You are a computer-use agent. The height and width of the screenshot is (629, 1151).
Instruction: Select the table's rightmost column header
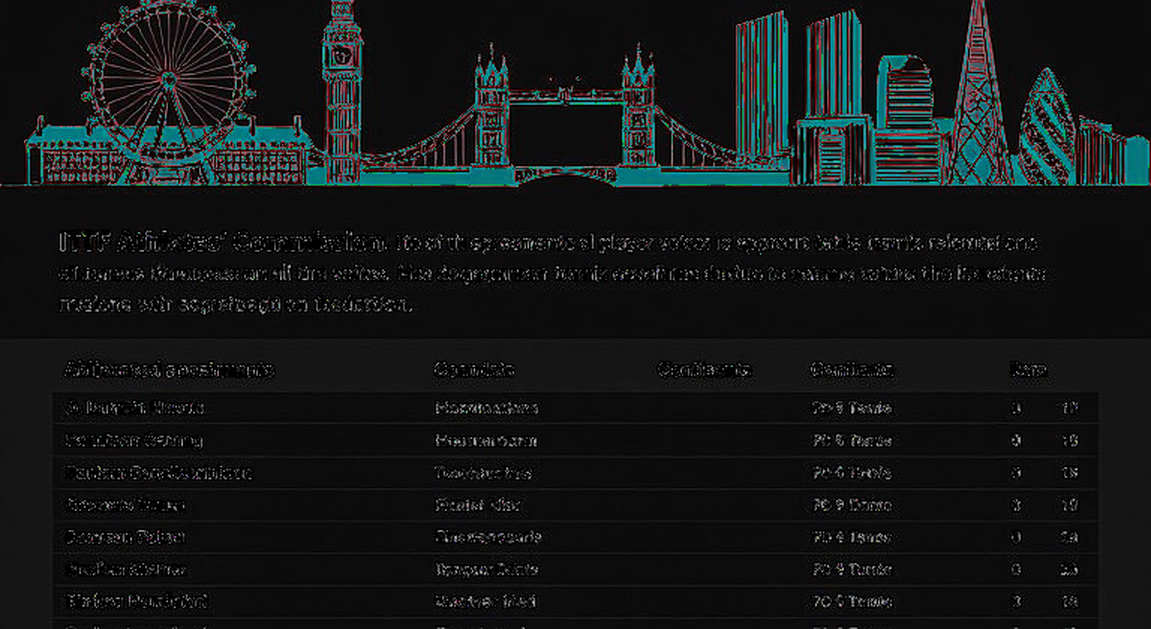pos(1028,369)
